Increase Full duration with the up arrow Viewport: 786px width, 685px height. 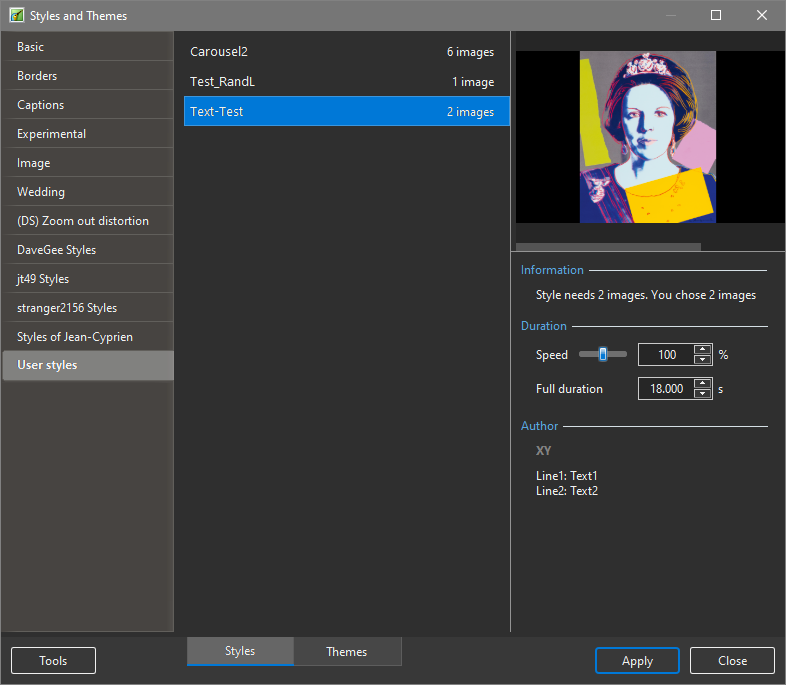click(x=702, y=383)
